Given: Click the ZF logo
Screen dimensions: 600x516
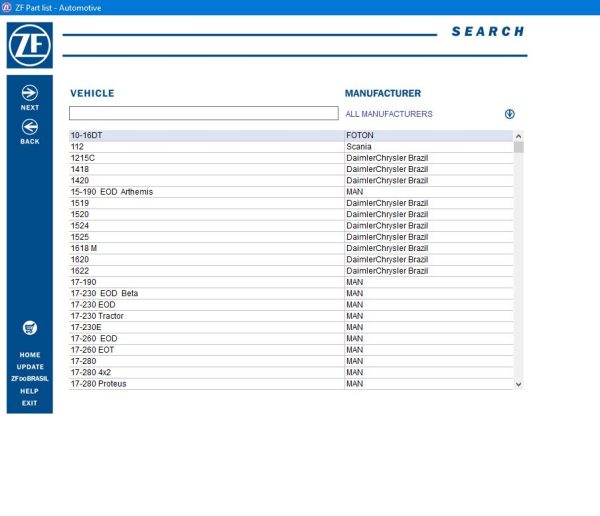Looking at the screenshot, I should (x=30, y=45).
